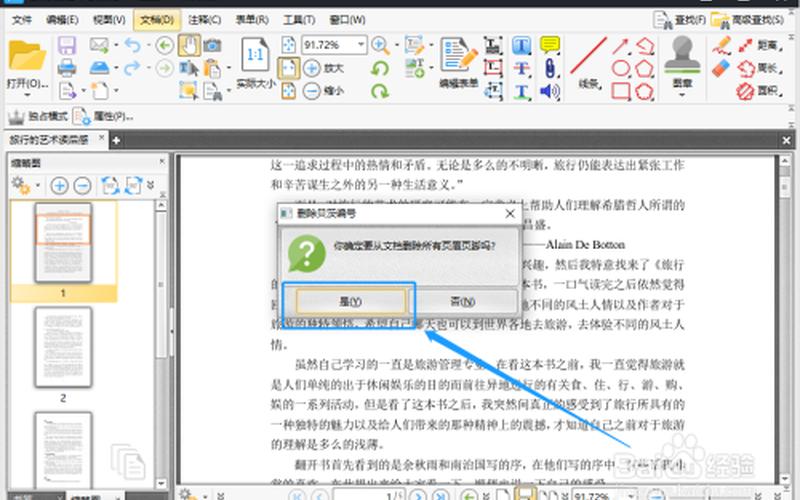Open the 91.72% zoom level dropdown in toolbar
800x500 pixels.
click(361, 45)
